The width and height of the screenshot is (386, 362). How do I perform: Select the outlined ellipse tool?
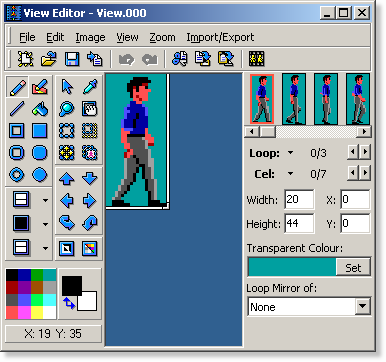[17, 175]
